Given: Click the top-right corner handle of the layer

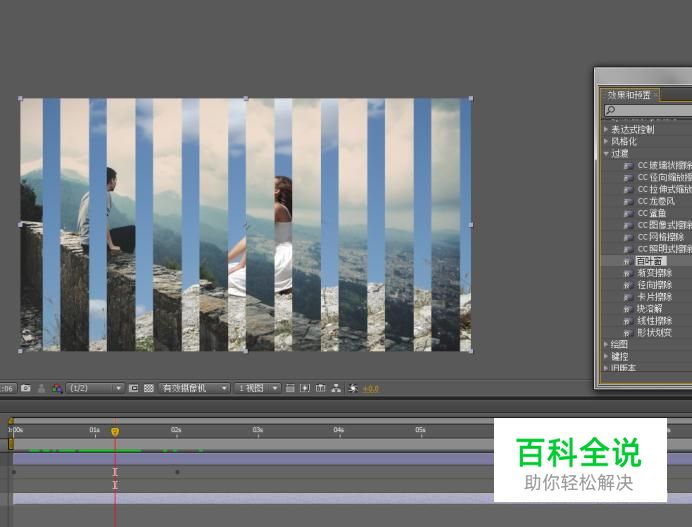Looking at the screenshot, I should (x=471, y=98).
